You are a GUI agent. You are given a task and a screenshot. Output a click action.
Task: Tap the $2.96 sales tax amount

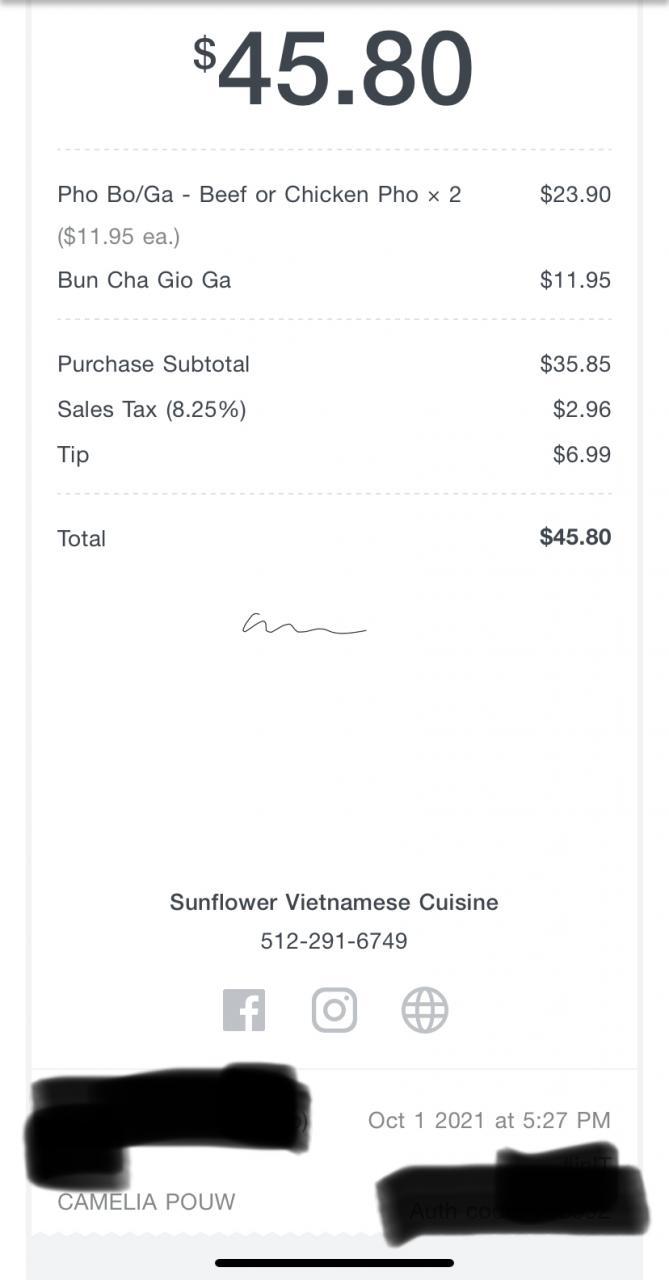click(581, 409)
